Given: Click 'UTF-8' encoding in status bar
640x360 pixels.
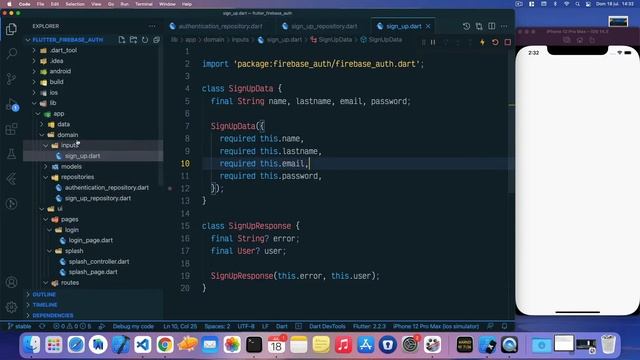Looking at the screenshot, I should tap(246, 326).
